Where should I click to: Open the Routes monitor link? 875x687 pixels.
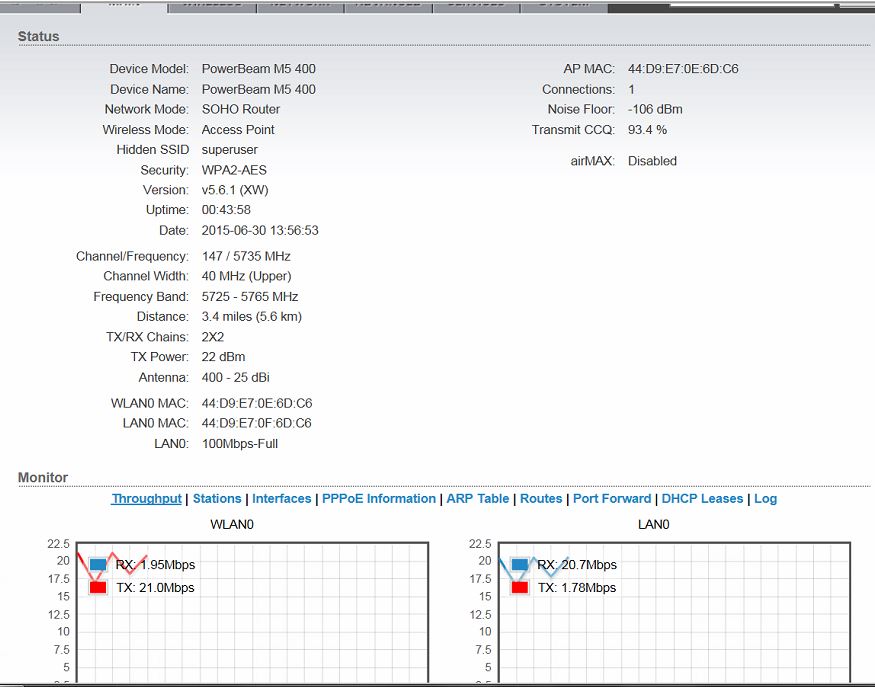tap(541, 498)
